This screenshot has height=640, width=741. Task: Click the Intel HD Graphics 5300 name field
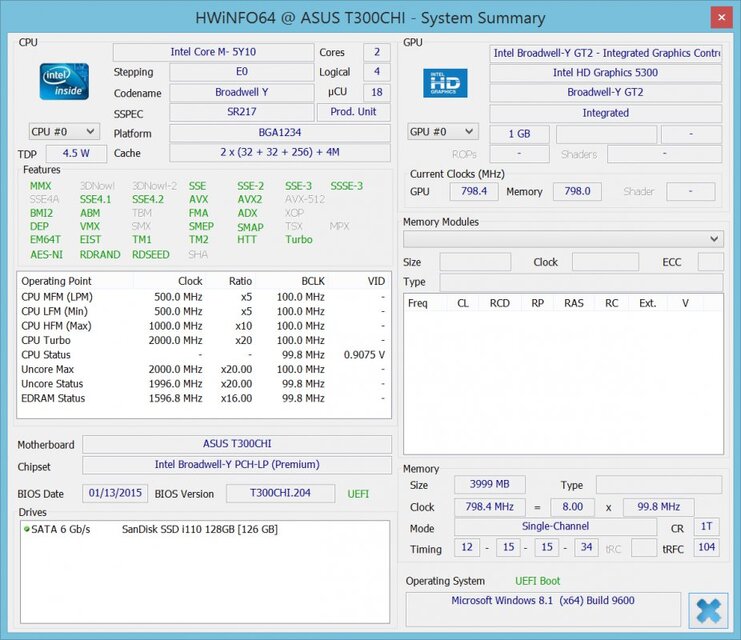pyautogui.click(x=605, y=73)
